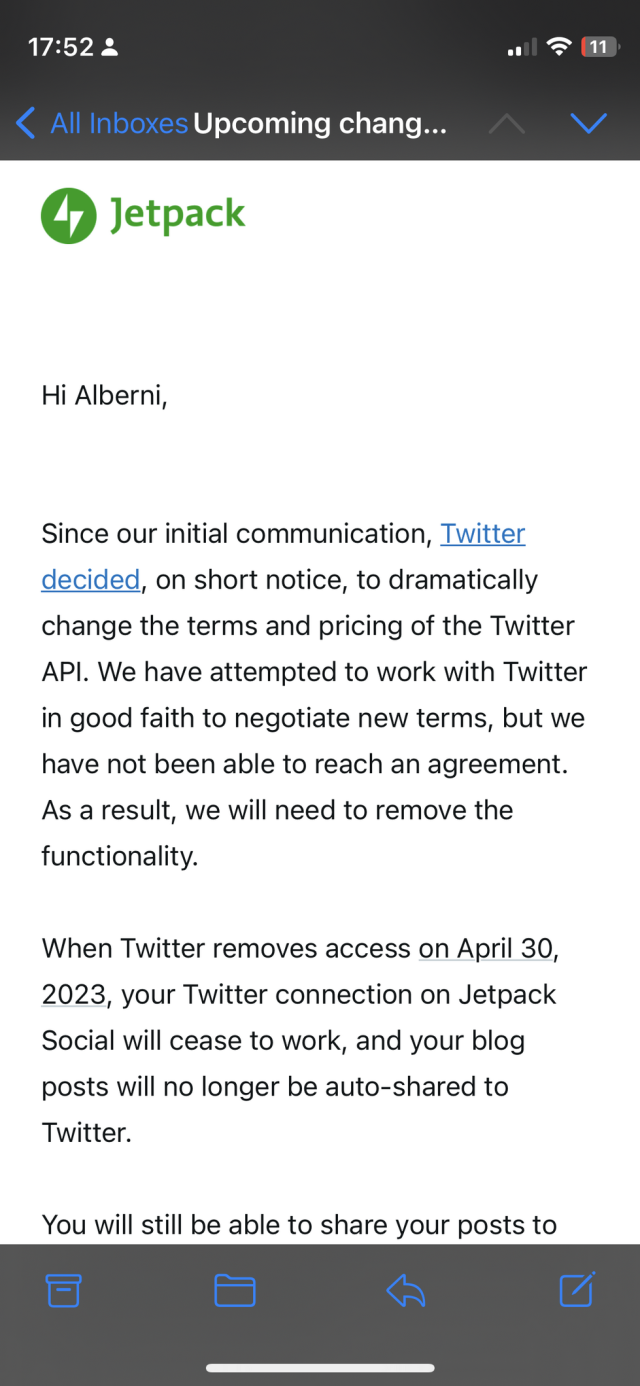Image resolution: width=640 pixels, height=1386 pixels.
Task: Open the "Twitter" hyperlink in the first paragraph
Action: 483,534
